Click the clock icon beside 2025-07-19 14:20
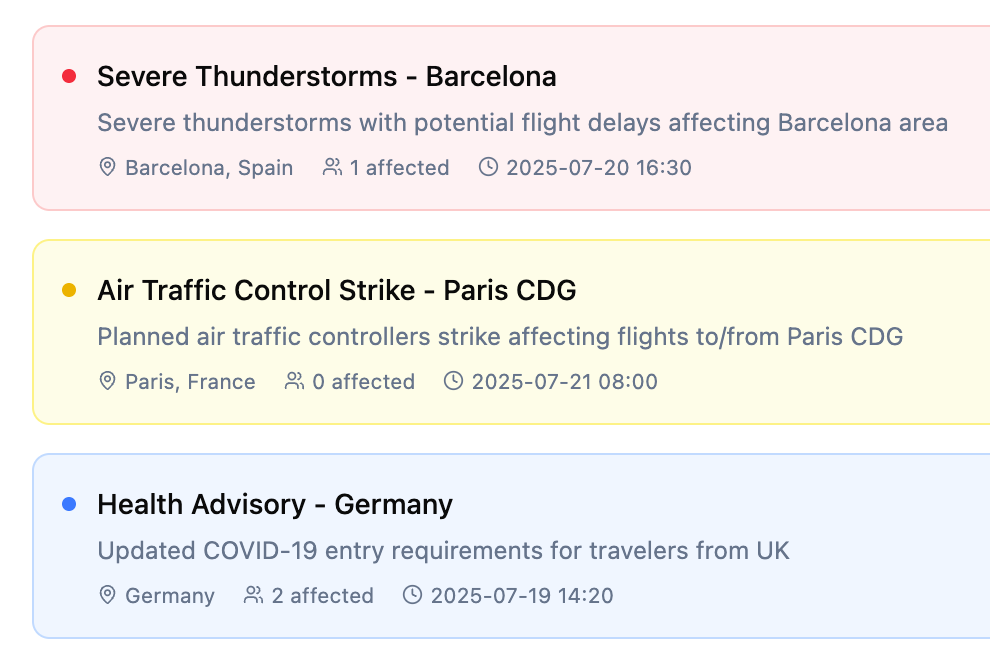 [412, 596]
